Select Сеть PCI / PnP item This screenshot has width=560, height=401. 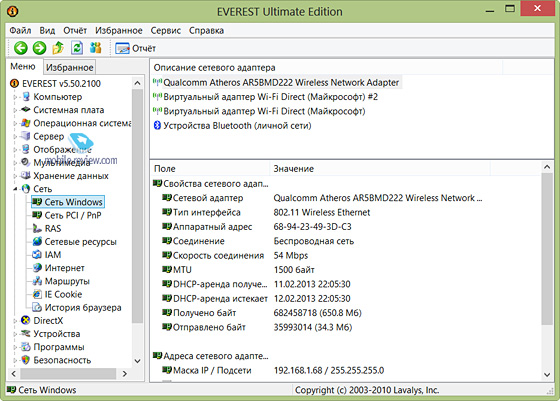[67, 215]
